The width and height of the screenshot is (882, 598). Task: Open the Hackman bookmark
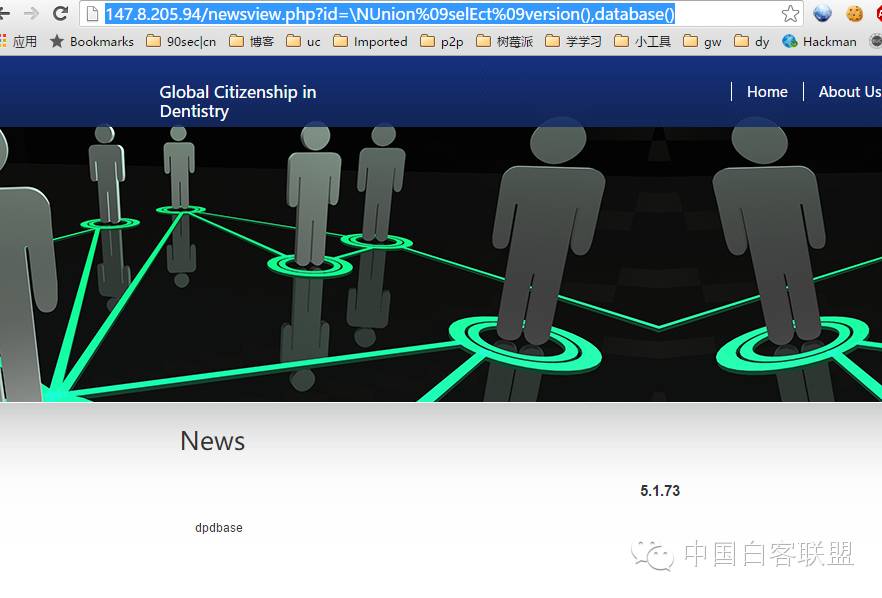[820, 41]
